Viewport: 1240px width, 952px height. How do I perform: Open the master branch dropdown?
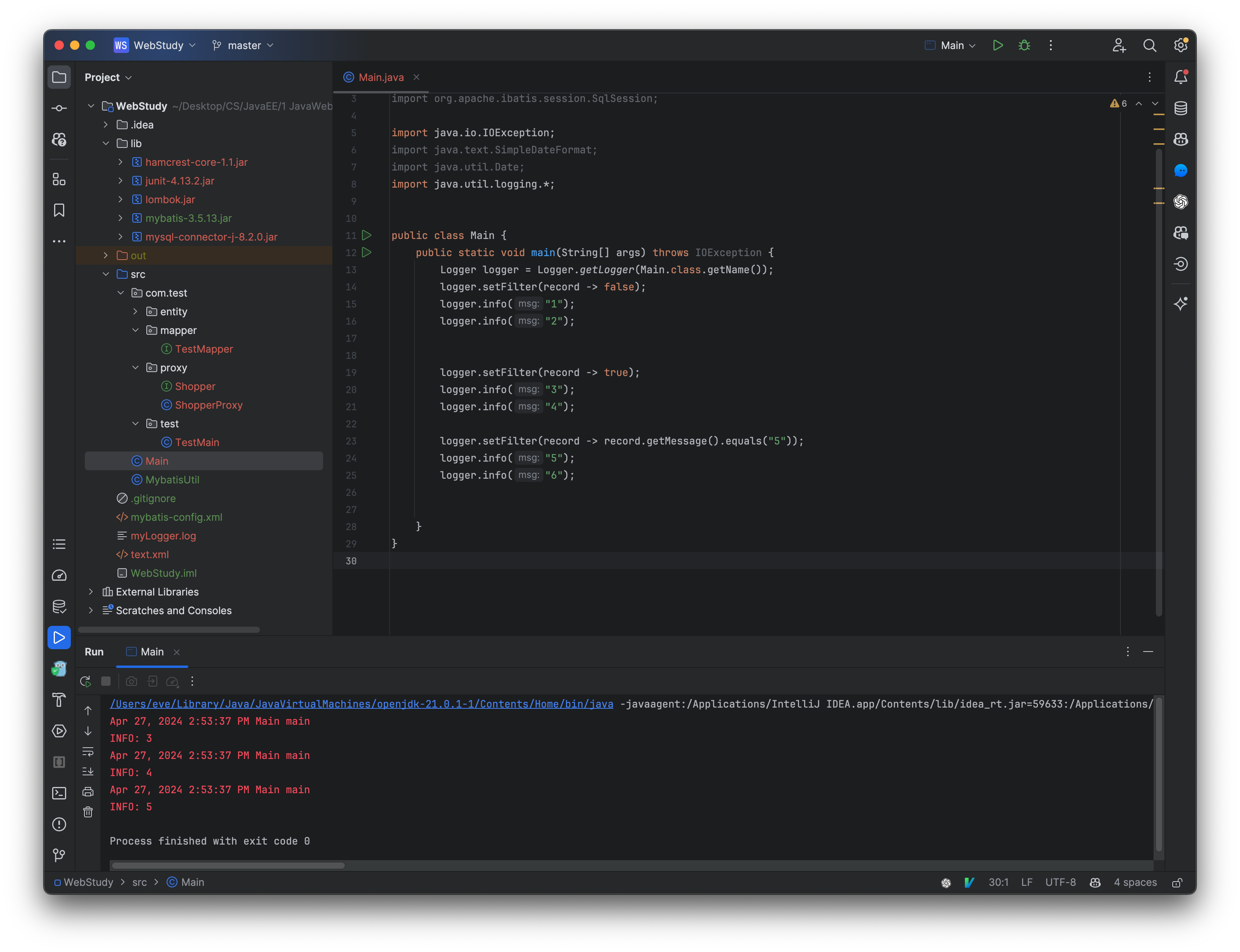pos(242,45)
